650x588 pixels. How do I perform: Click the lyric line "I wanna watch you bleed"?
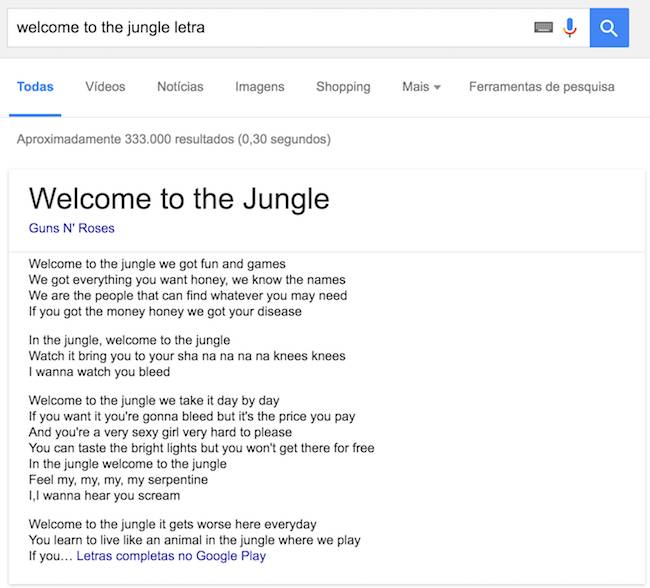(x=99, y=372)
